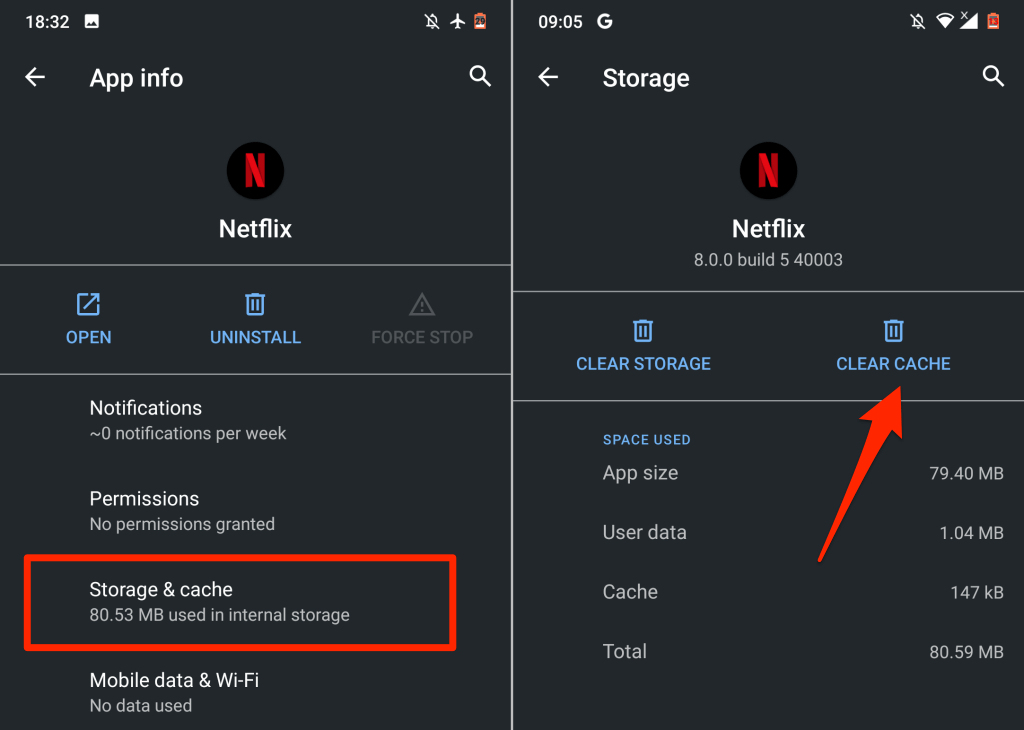Tap the Uninstall trash icon
Image resolution: width=1024 pixels, height=730 pixels.
tap(255, 305)
